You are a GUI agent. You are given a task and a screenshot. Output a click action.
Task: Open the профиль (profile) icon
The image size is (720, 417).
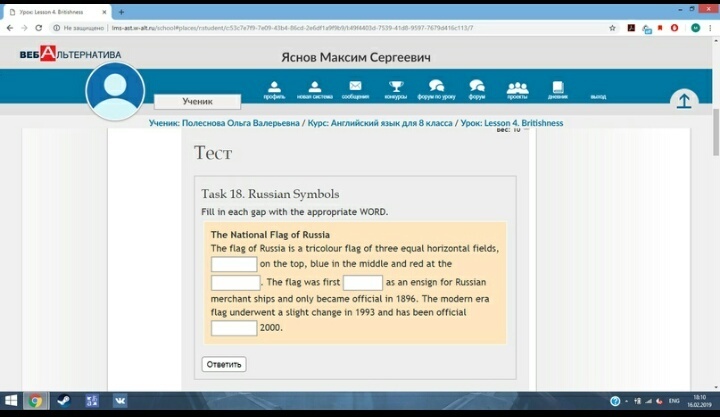point(274,89)
